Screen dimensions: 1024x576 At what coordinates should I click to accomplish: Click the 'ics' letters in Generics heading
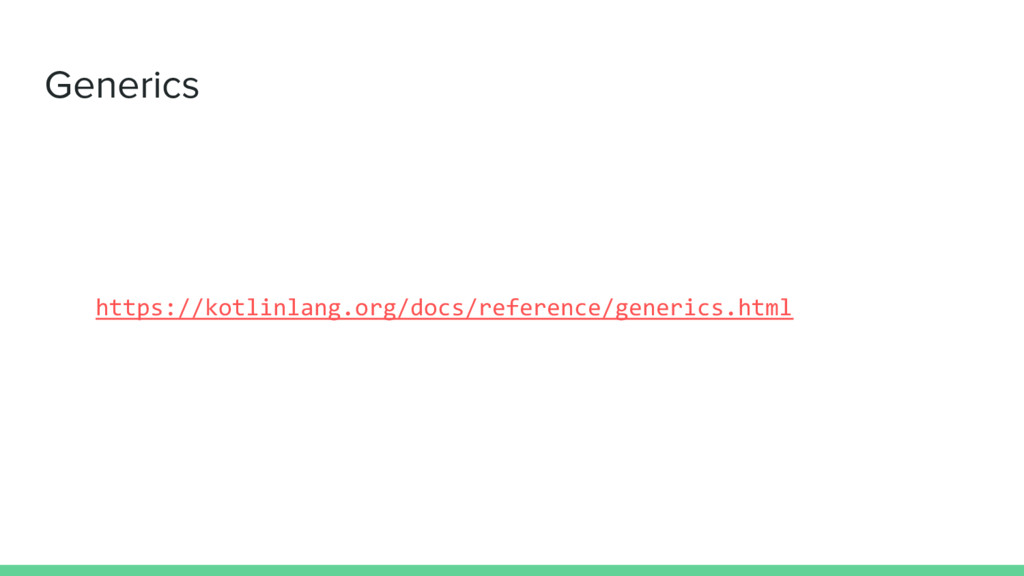[178, 86]
